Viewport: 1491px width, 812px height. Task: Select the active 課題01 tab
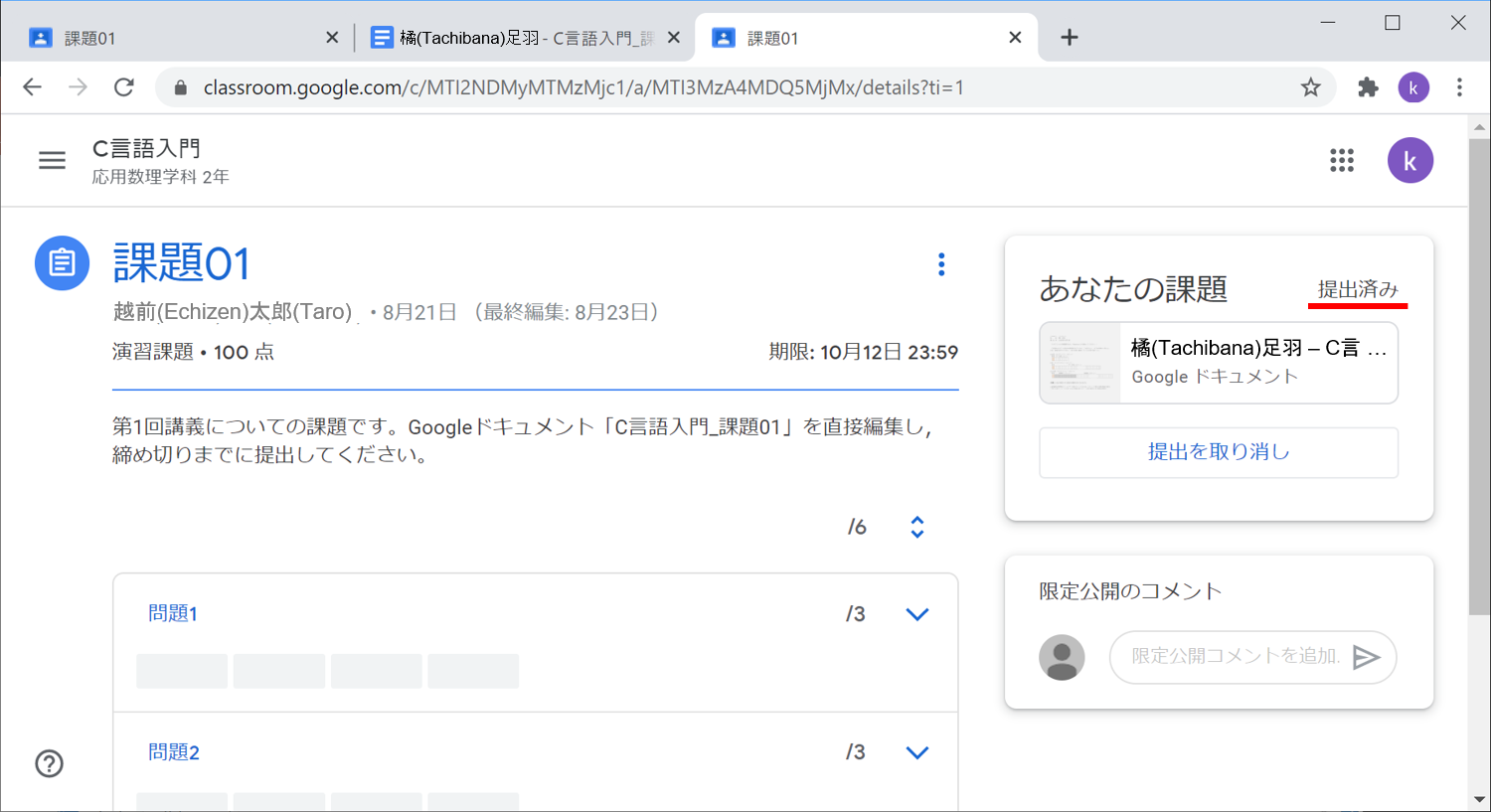click(865, 38)
